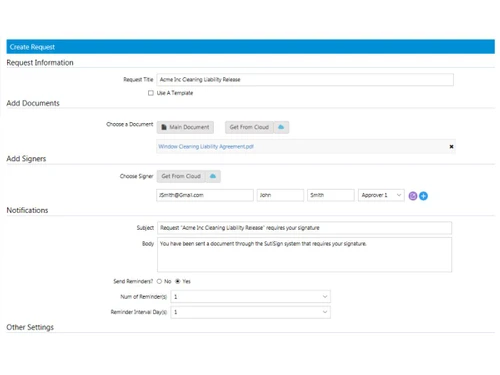
Task: Click the Request Information section heading
Action: 40,63
